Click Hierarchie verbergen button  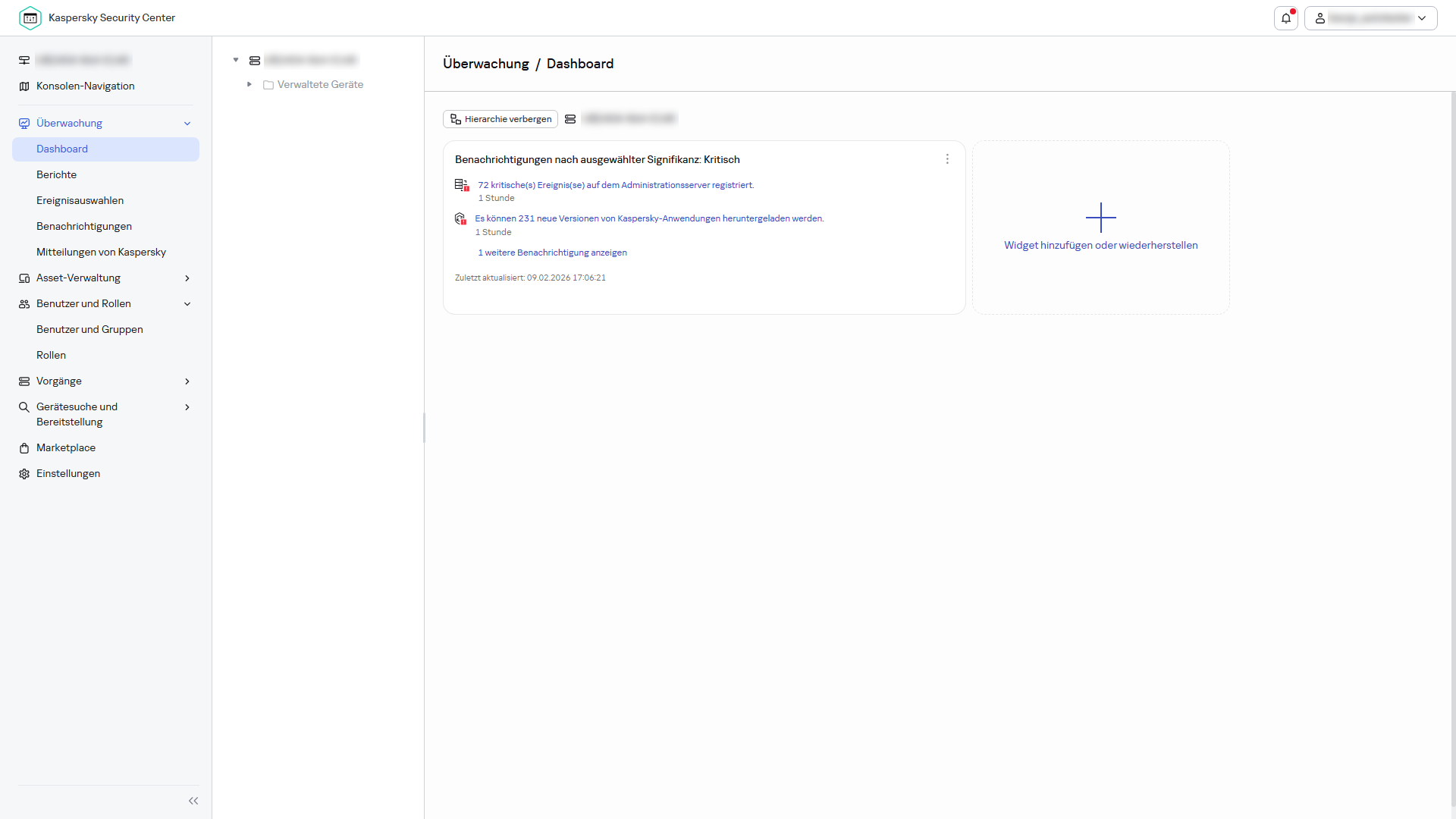(x=500, y=119)
